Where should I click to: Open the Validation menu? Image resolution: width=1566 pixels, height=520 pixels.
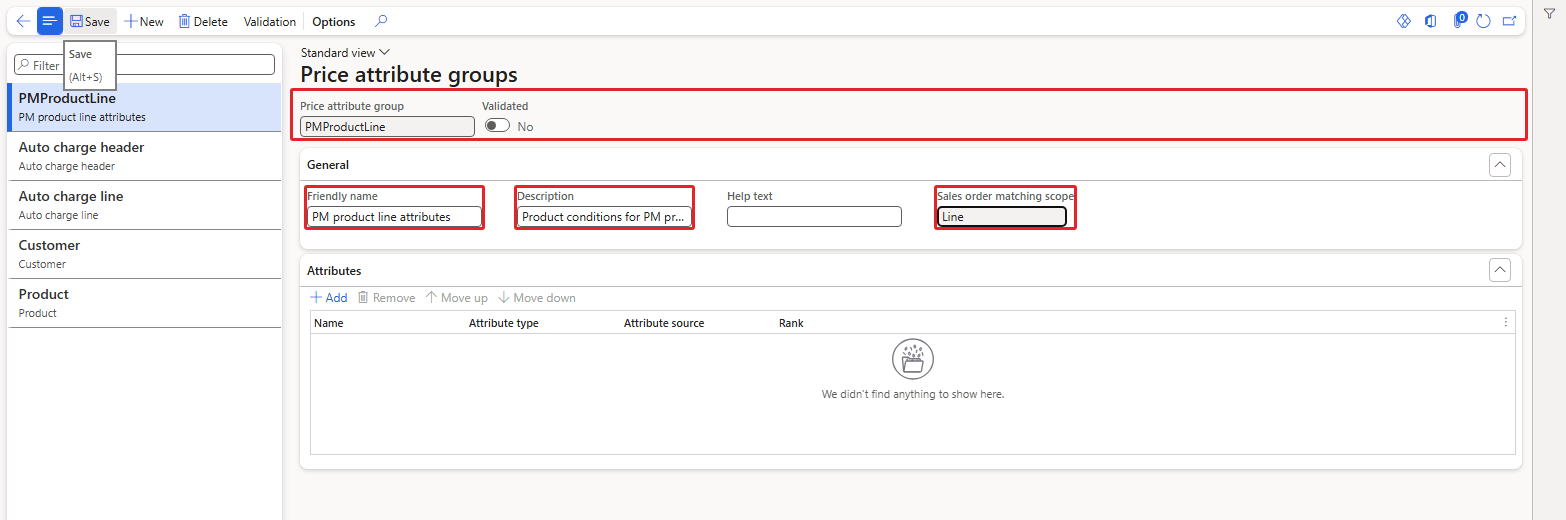click(x=270, y=21)
